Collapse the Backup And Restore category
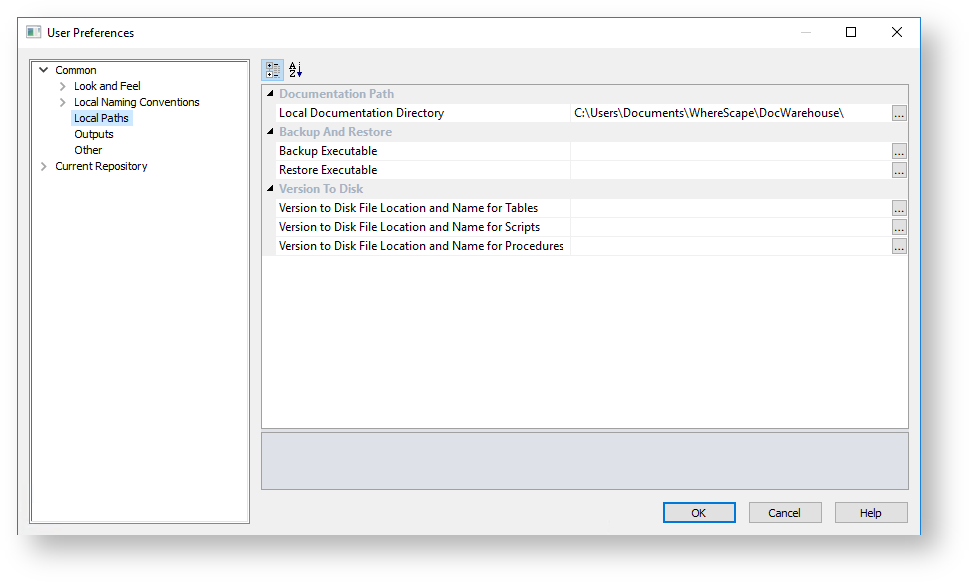Viewport: 970px width, 583px height. [270, 131]
